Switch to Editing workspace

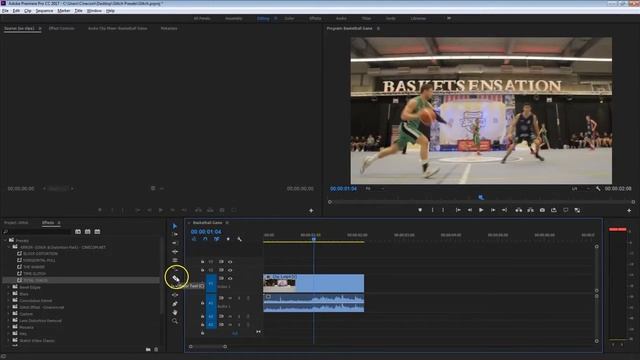(263, 18)
